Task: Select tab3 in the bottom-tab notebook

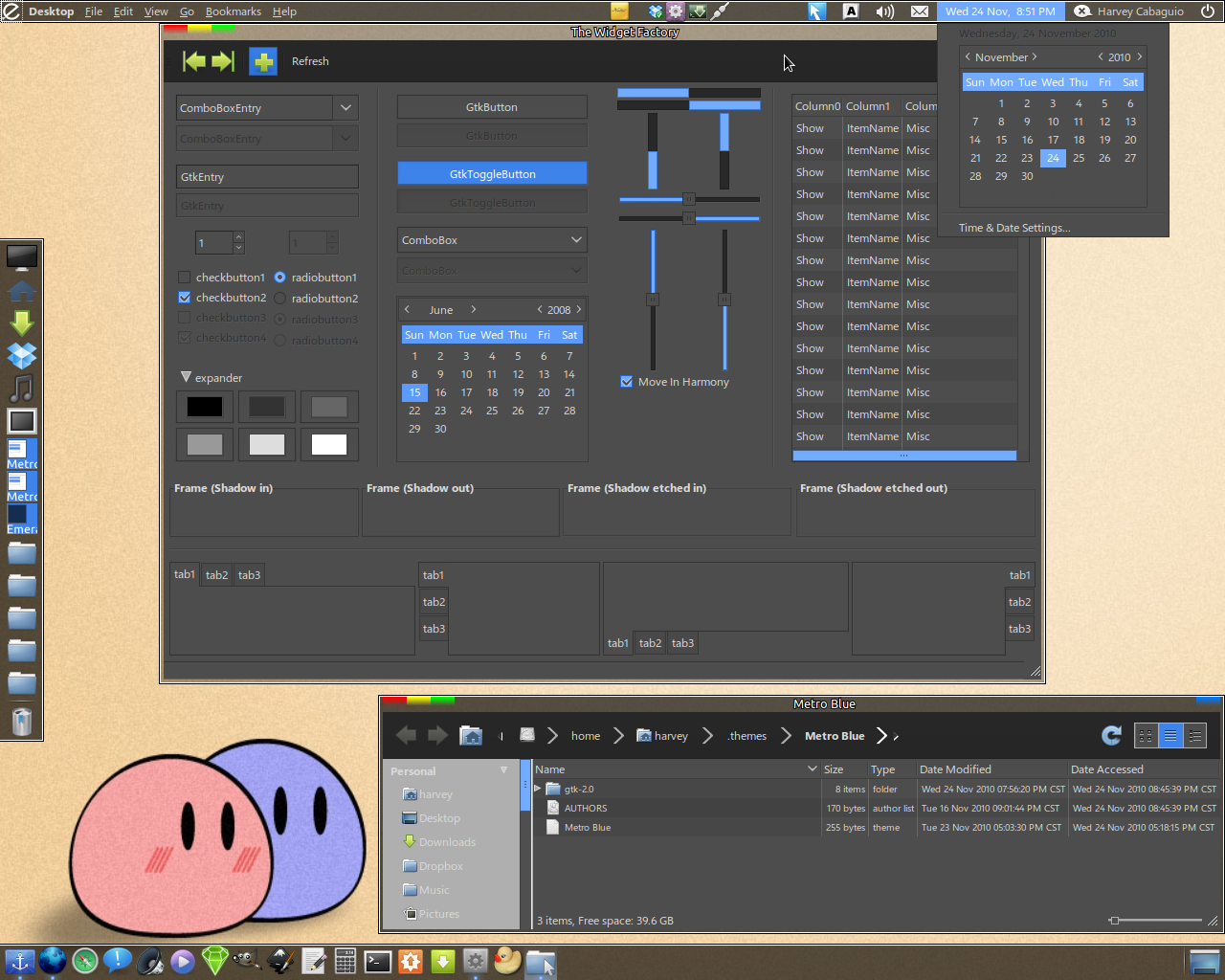Action: [683, 643]
